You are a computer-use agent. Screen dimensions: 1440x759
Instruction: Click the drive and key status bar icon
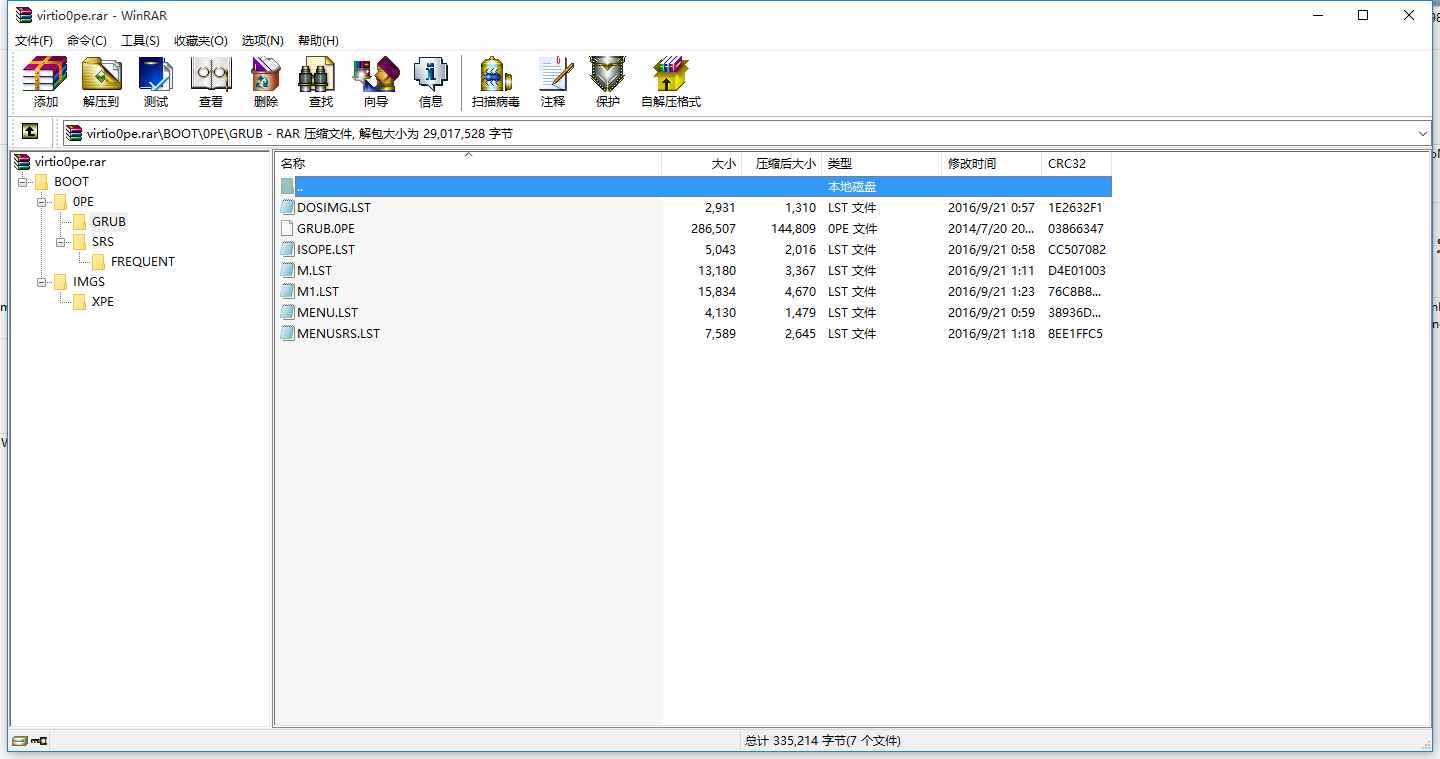29,741
